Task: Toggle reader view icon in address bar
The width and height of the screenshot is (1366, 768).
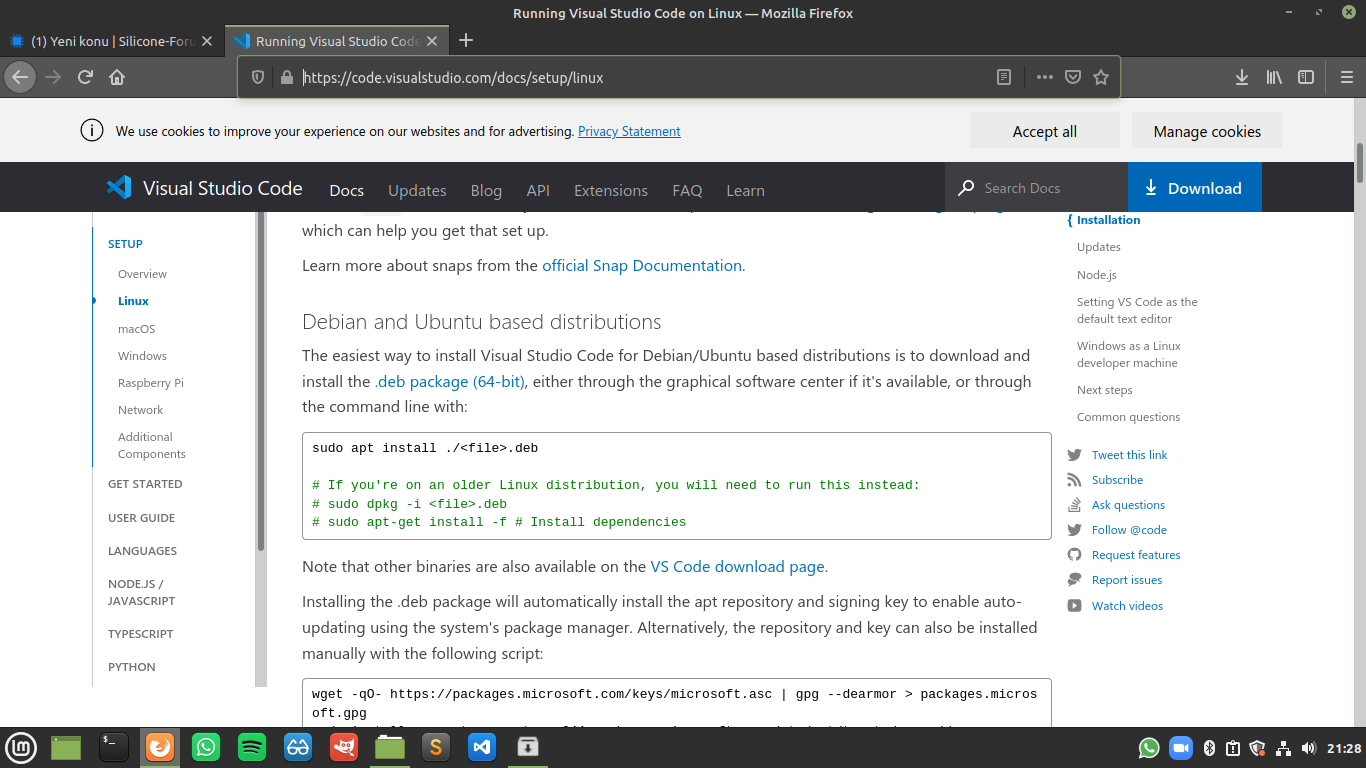Action: [x=1004, y=77]
